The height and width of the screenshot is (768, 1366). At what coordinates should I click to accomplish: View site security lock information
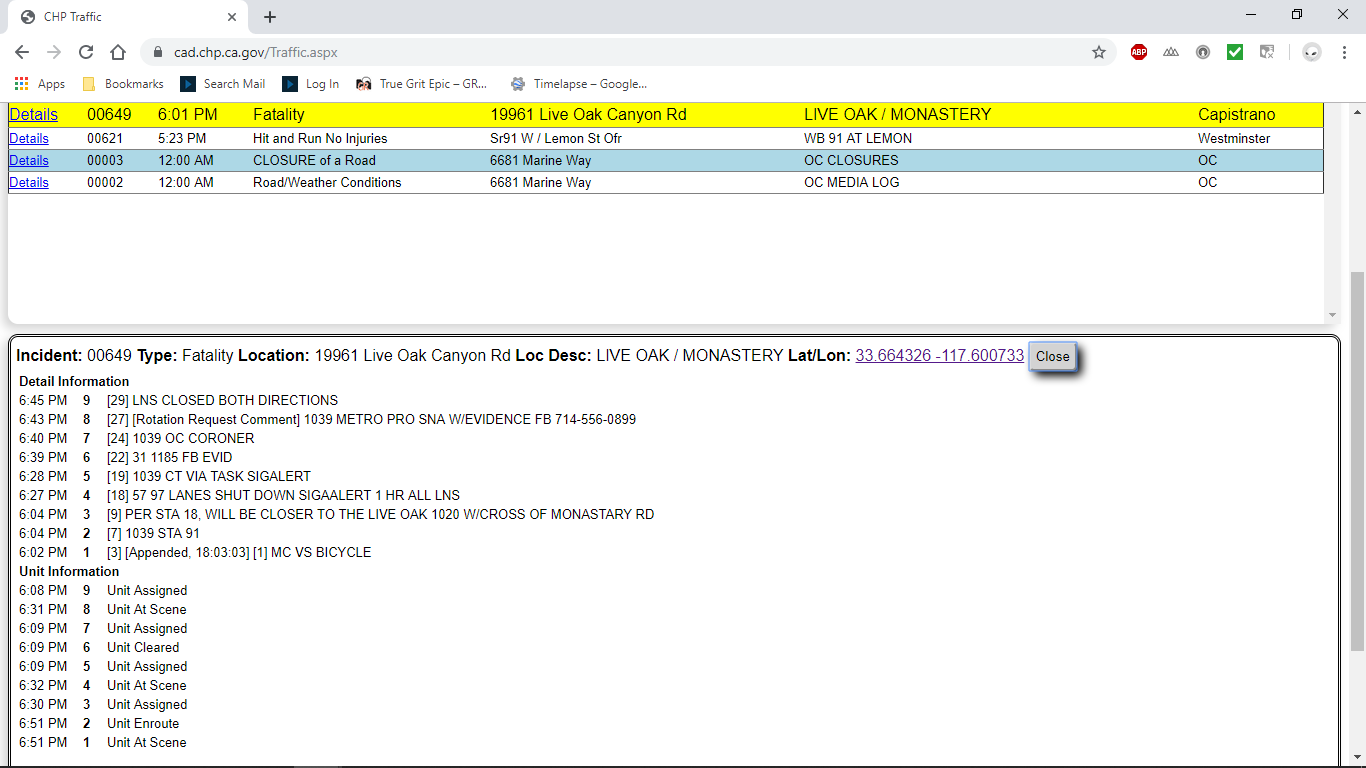(x=158, y=52)
